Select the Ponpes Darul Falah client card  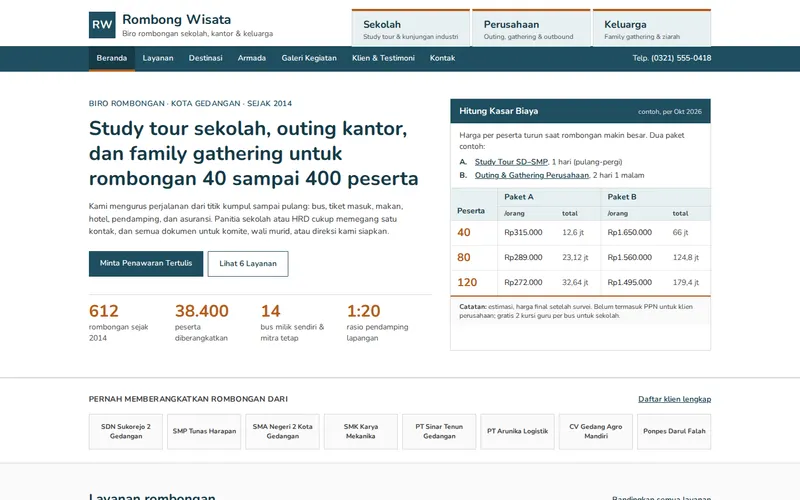(674, 432)
